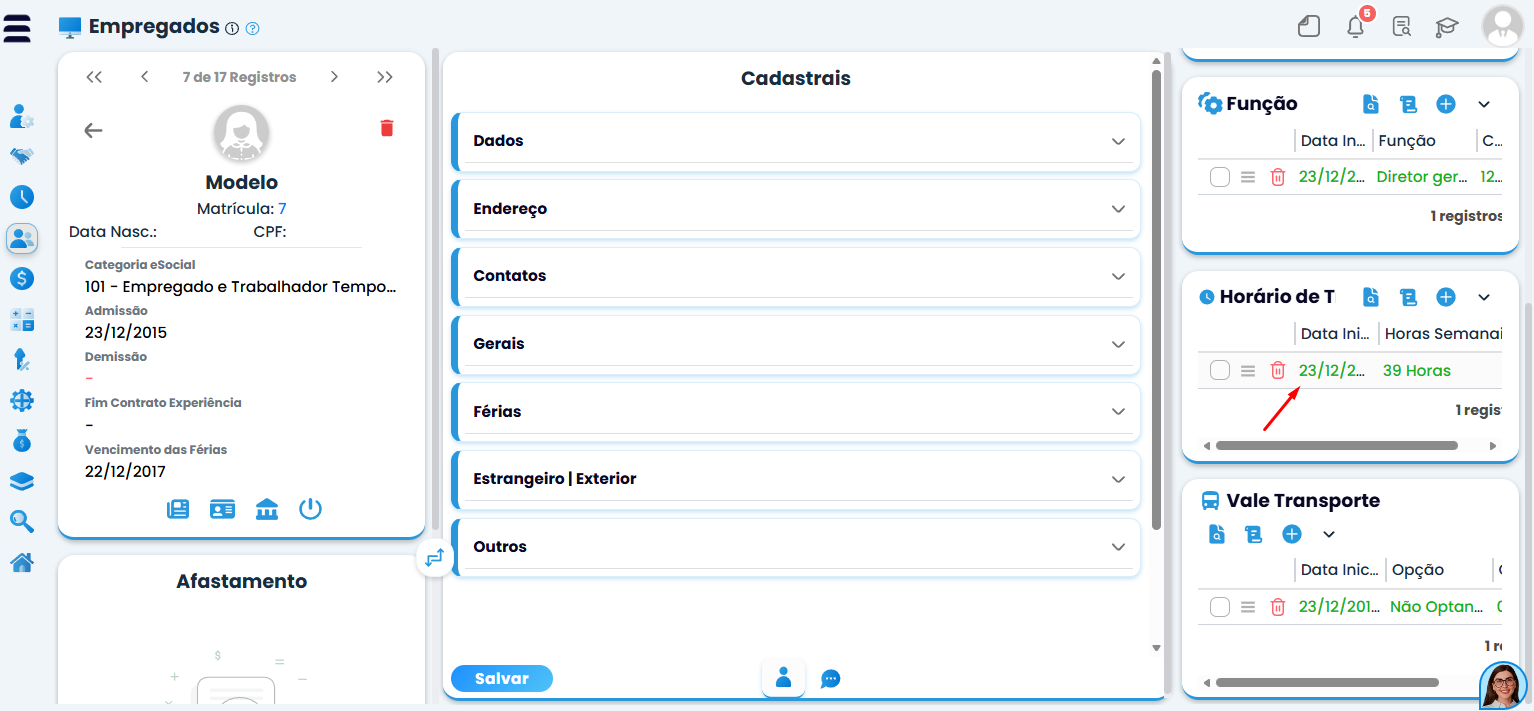Click the Matrícula number 7 link
Image resolution: width=1534 pixels, height=711 pixels.
click(282, 208)
